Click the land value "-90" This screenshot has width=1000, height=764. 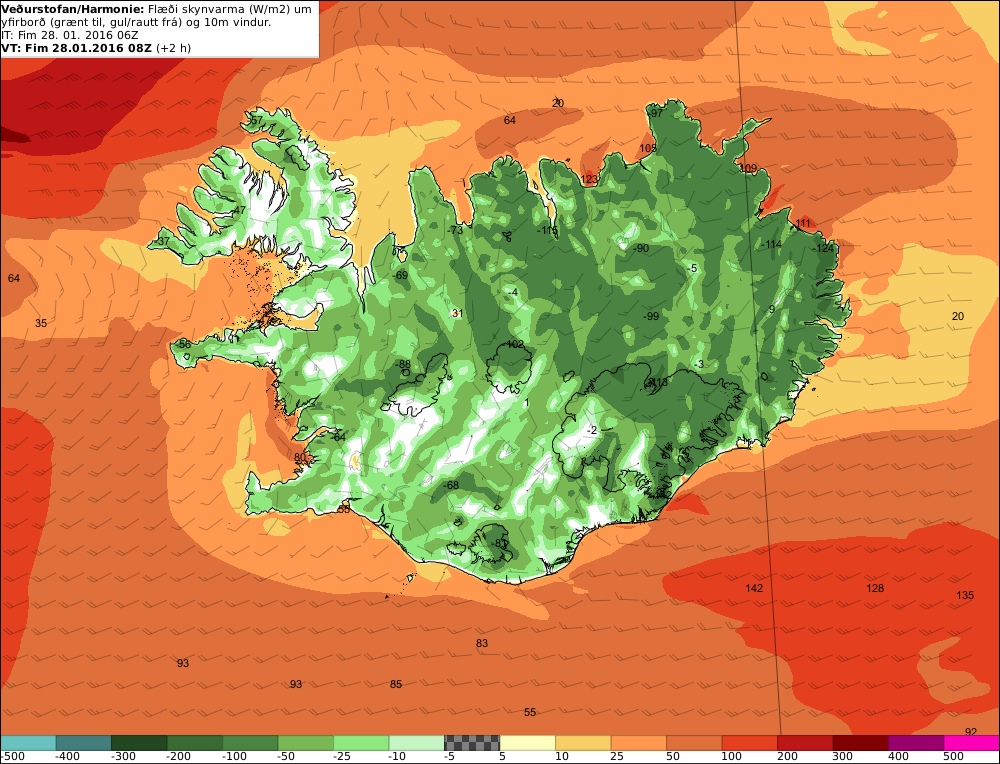coord(641,248)
